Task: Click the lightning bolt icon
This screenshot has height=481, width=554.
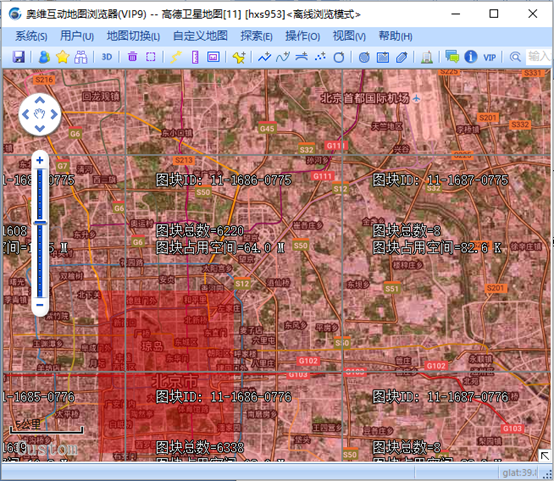Action: (176, 57)
